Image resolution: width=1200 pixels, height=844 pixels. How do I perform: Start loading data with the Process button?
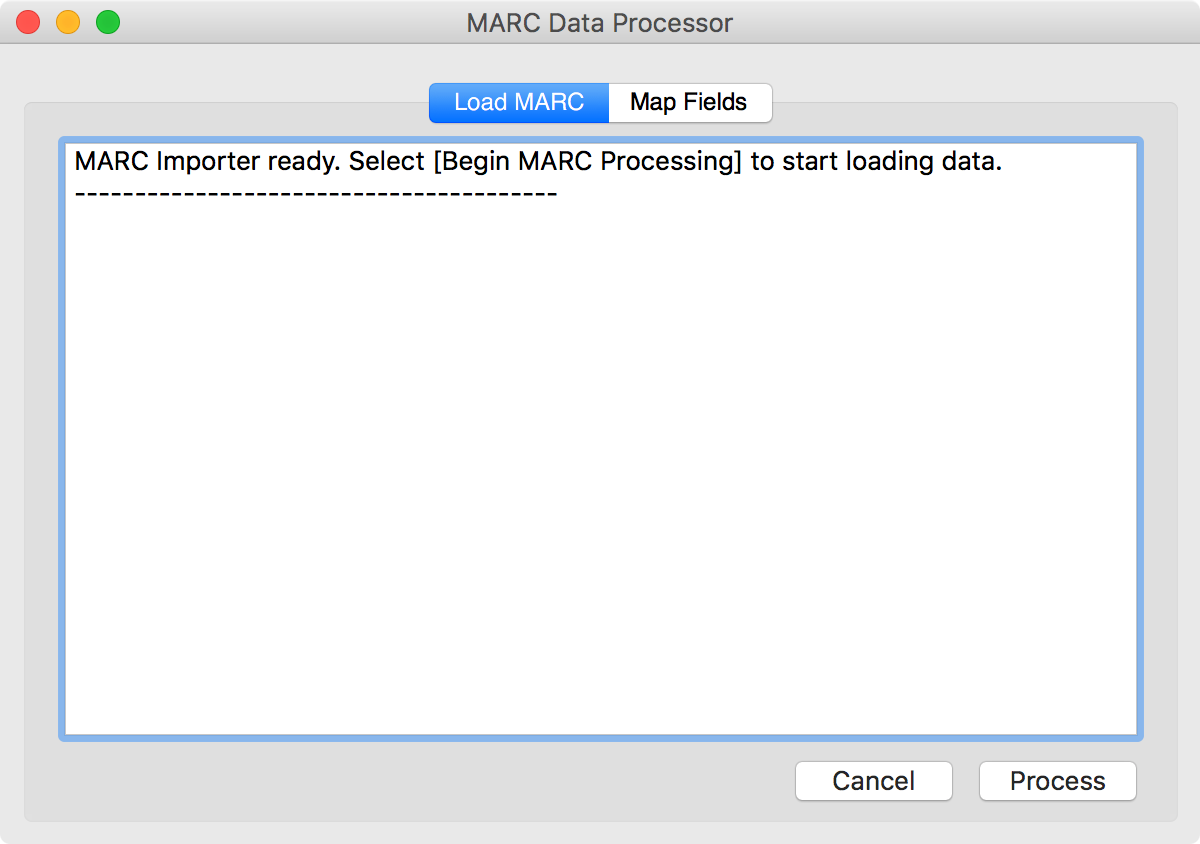pos(1057,781)
